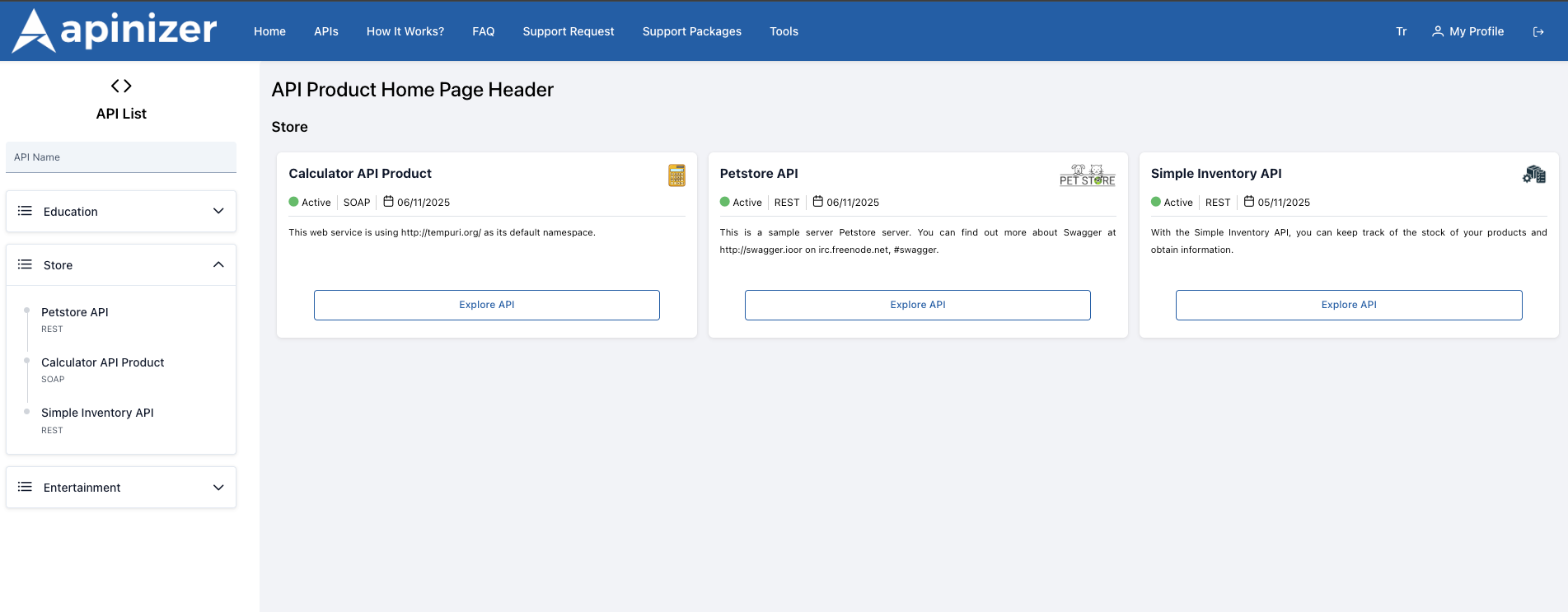Select Simple Inventory API in sidebar
1568x612 pixels.
tap(97, 413)
